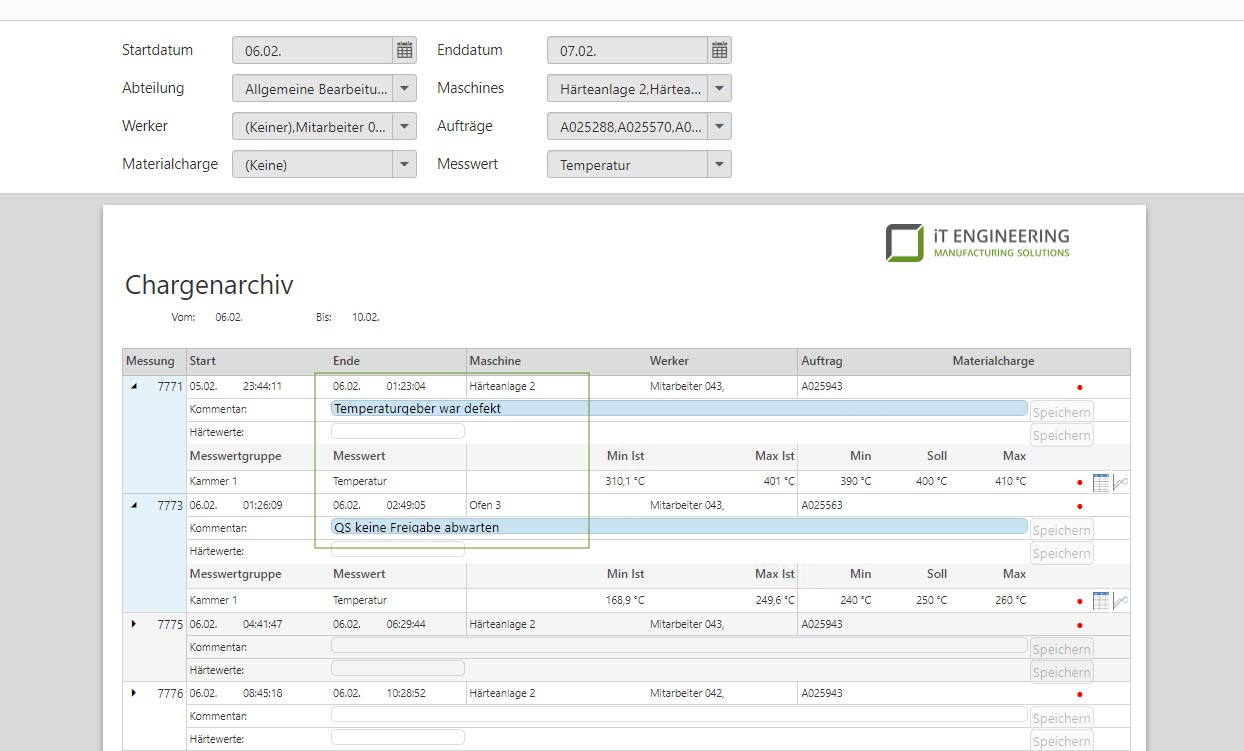
Task: Save Härtewerte for measurement 7773
Action: tap(1061, 553)
